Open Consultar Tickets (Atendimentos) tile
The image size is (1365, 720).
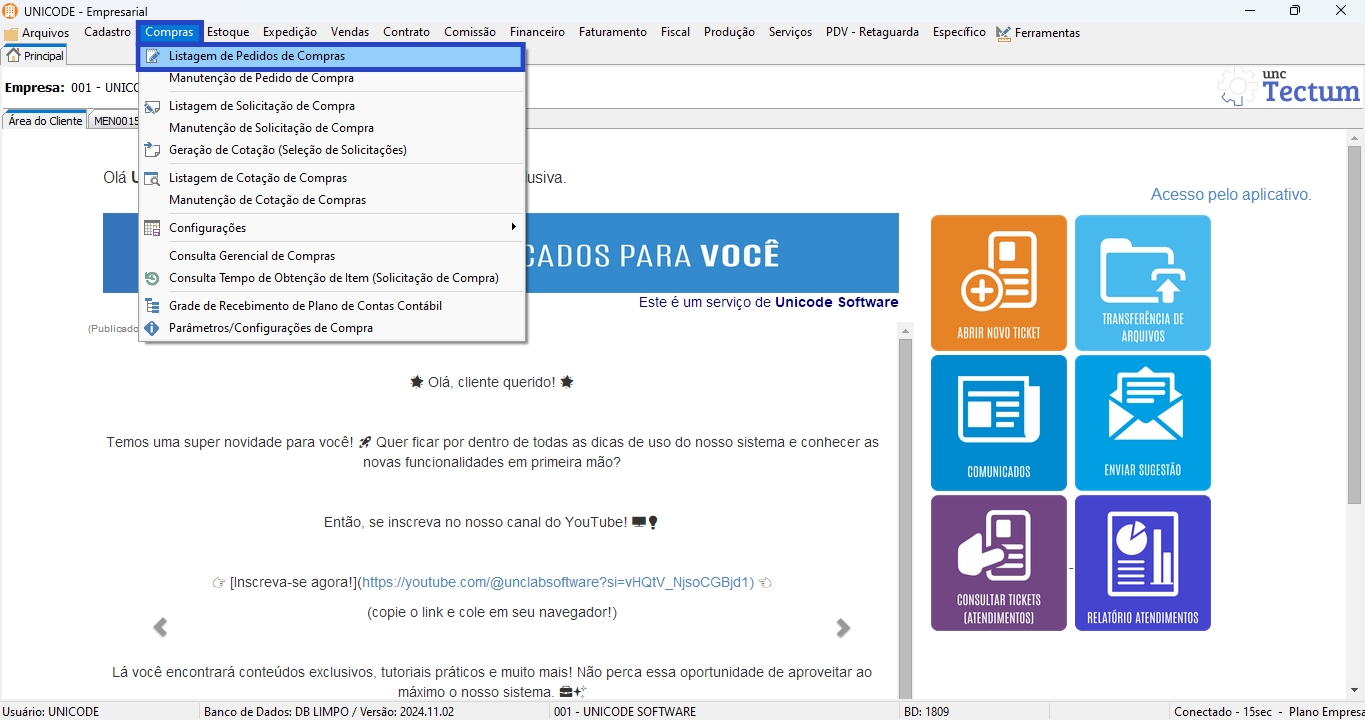pyautogui.click(x=998, y=563)
